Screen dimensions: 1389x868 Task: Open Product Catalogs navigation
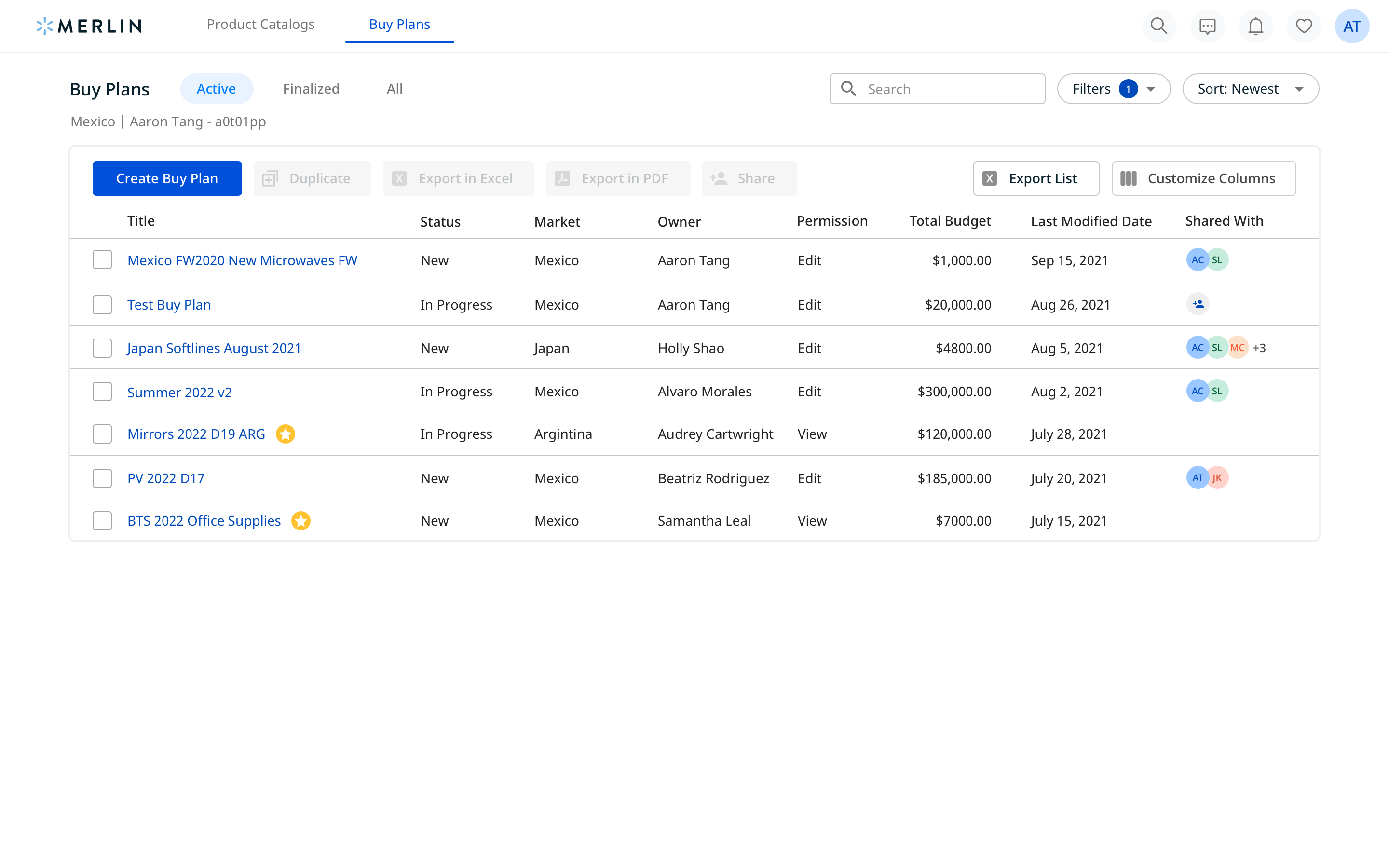pyautogui.click(x=261, y=24)
